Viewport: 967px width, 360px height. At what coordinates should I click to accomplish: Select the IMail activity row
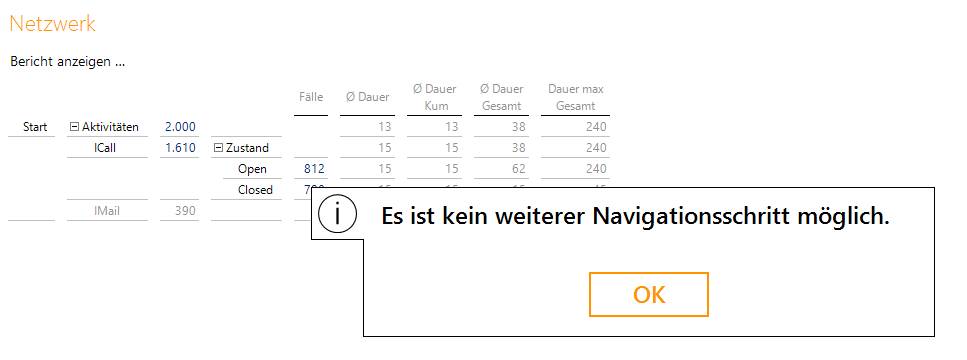click(107, 211)
